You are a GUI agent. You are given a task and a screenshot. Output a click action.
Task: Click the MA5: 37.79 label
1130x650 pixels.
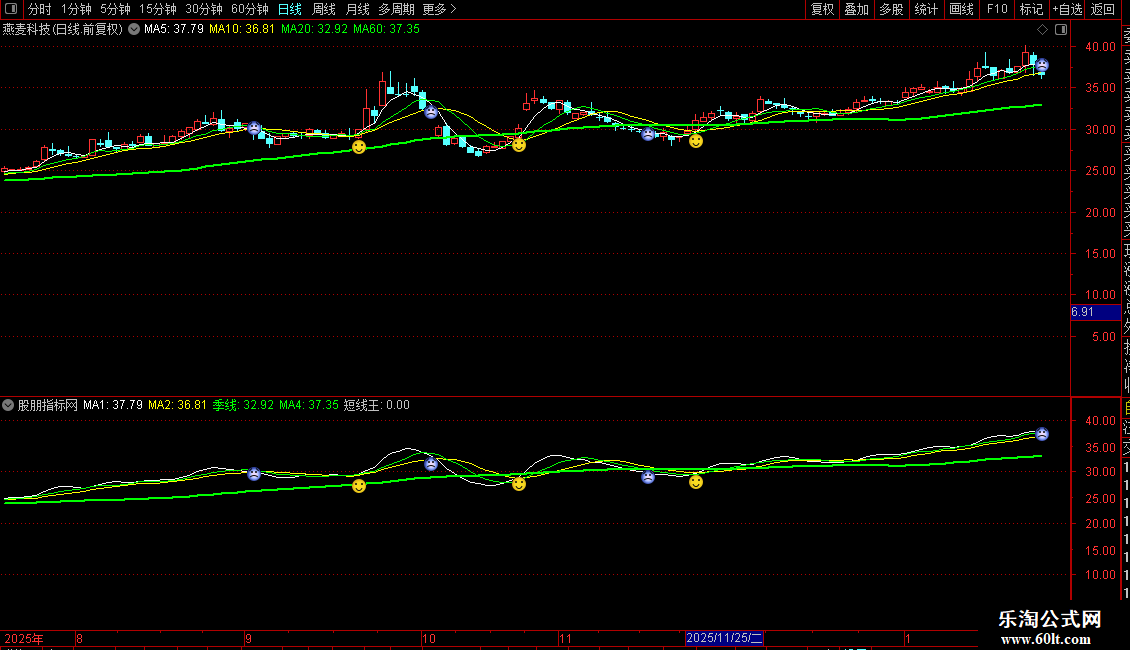tap(174, 30)
